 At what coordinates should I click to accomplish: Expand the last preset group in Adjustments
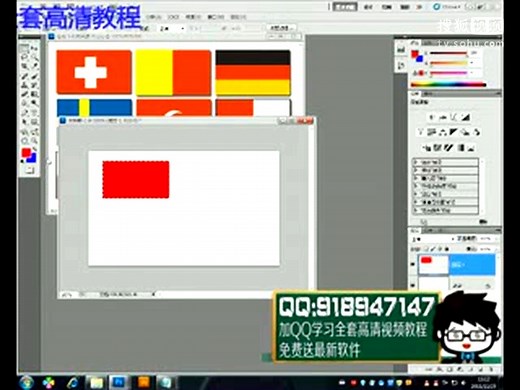coord(416,210)
